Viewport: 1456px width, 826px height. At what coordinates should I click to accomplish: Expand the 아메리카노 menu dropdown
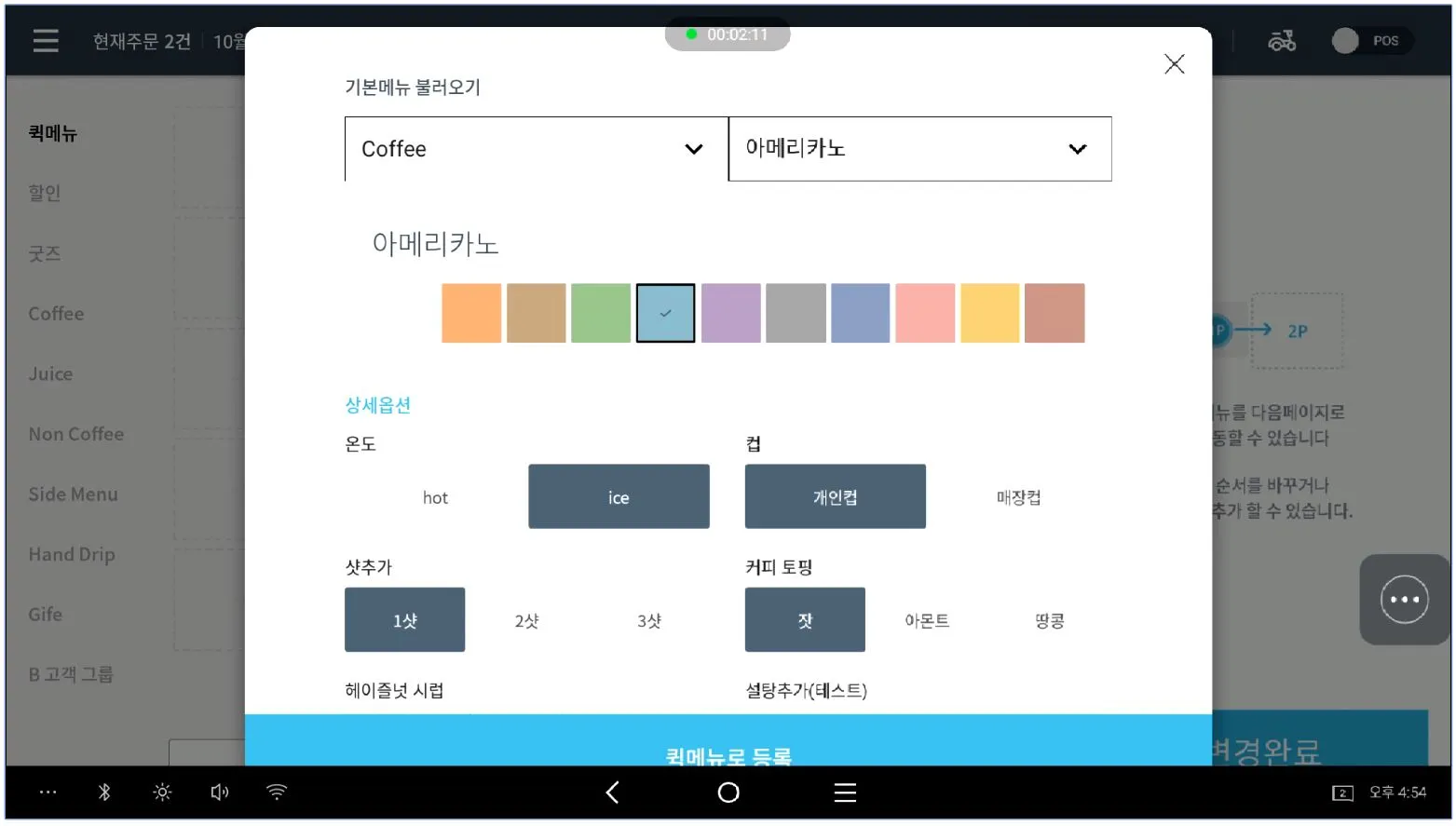[920, 149]
